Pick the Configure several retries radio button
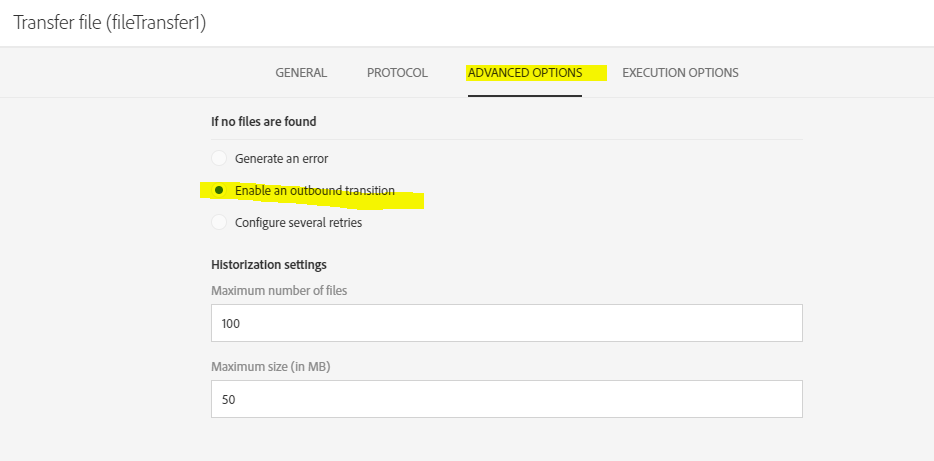Image resolution: width=934 pixels, height=461 pixels. [x=219, y=222]
